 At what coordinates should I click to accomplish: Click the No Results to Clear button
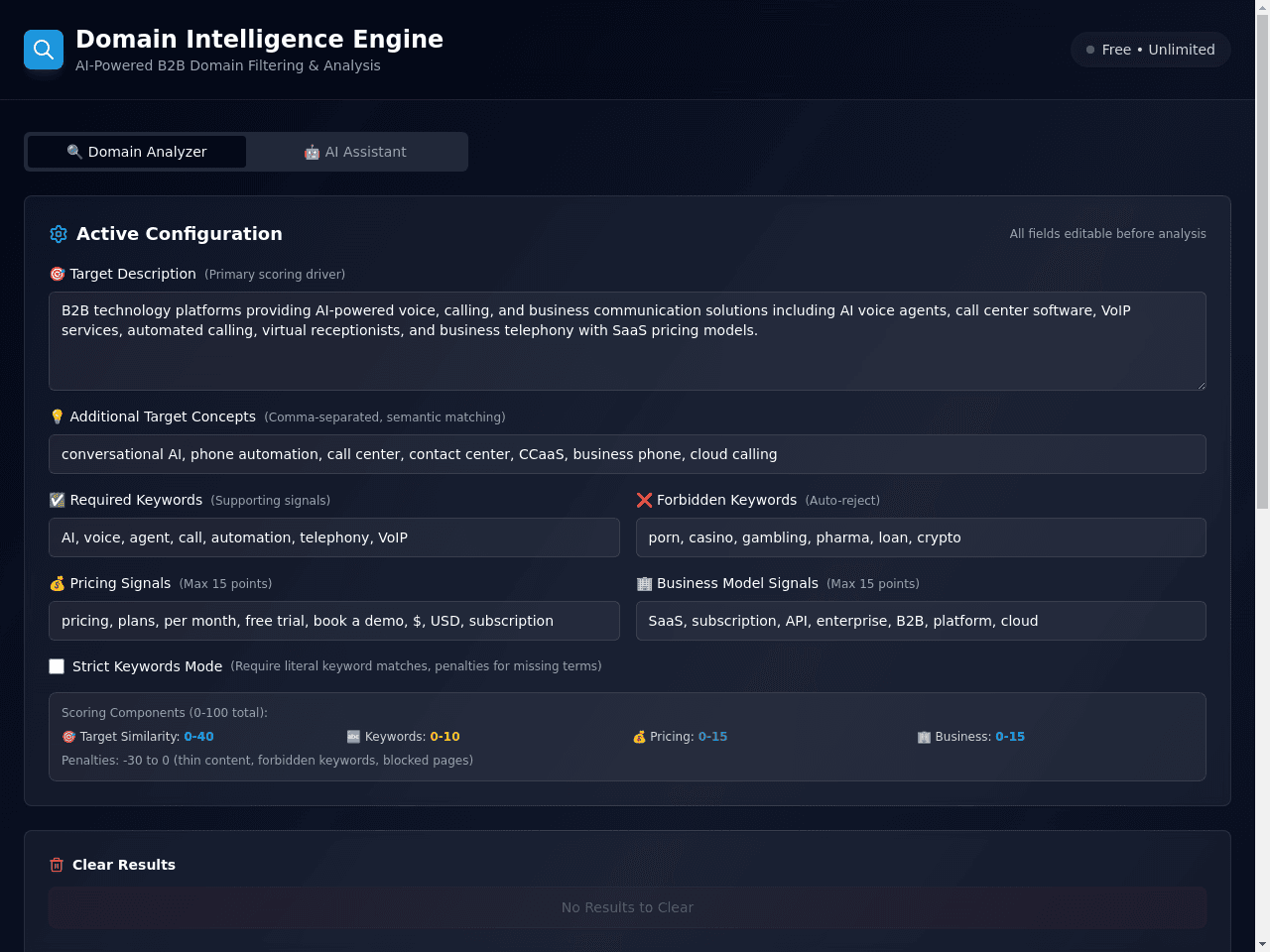pos(627,907)
